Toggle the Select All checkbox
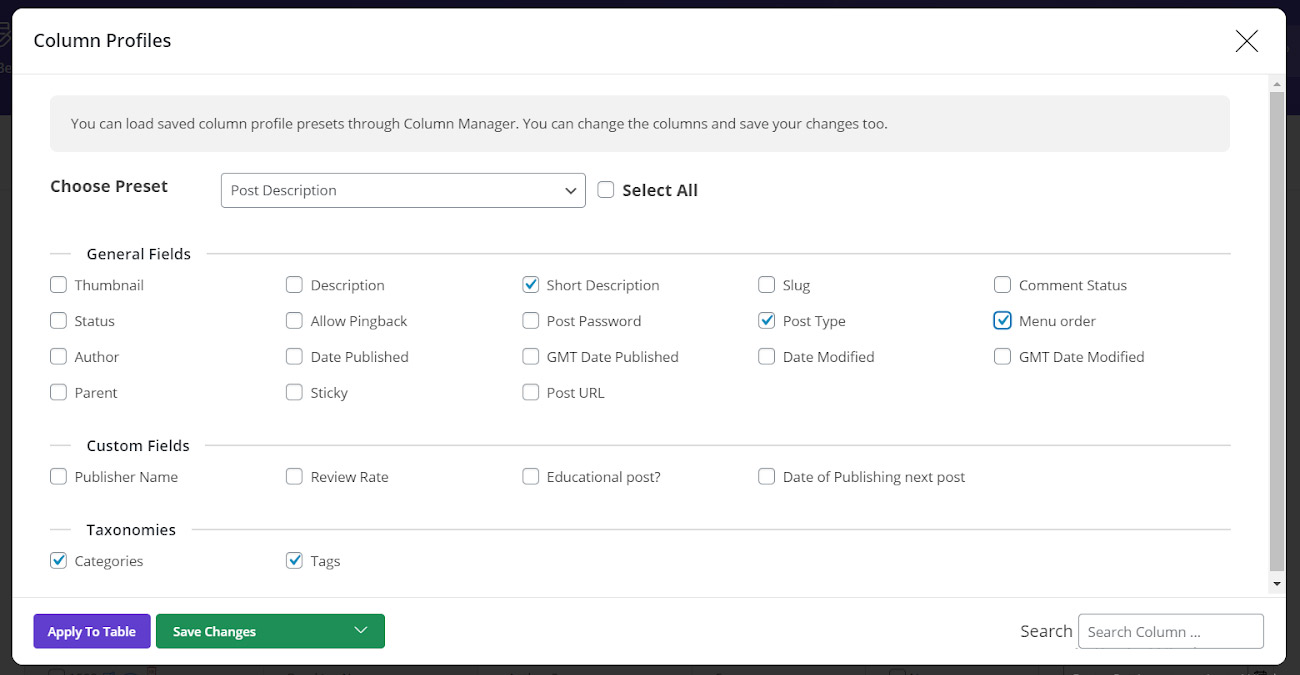 tap(606, 190)
